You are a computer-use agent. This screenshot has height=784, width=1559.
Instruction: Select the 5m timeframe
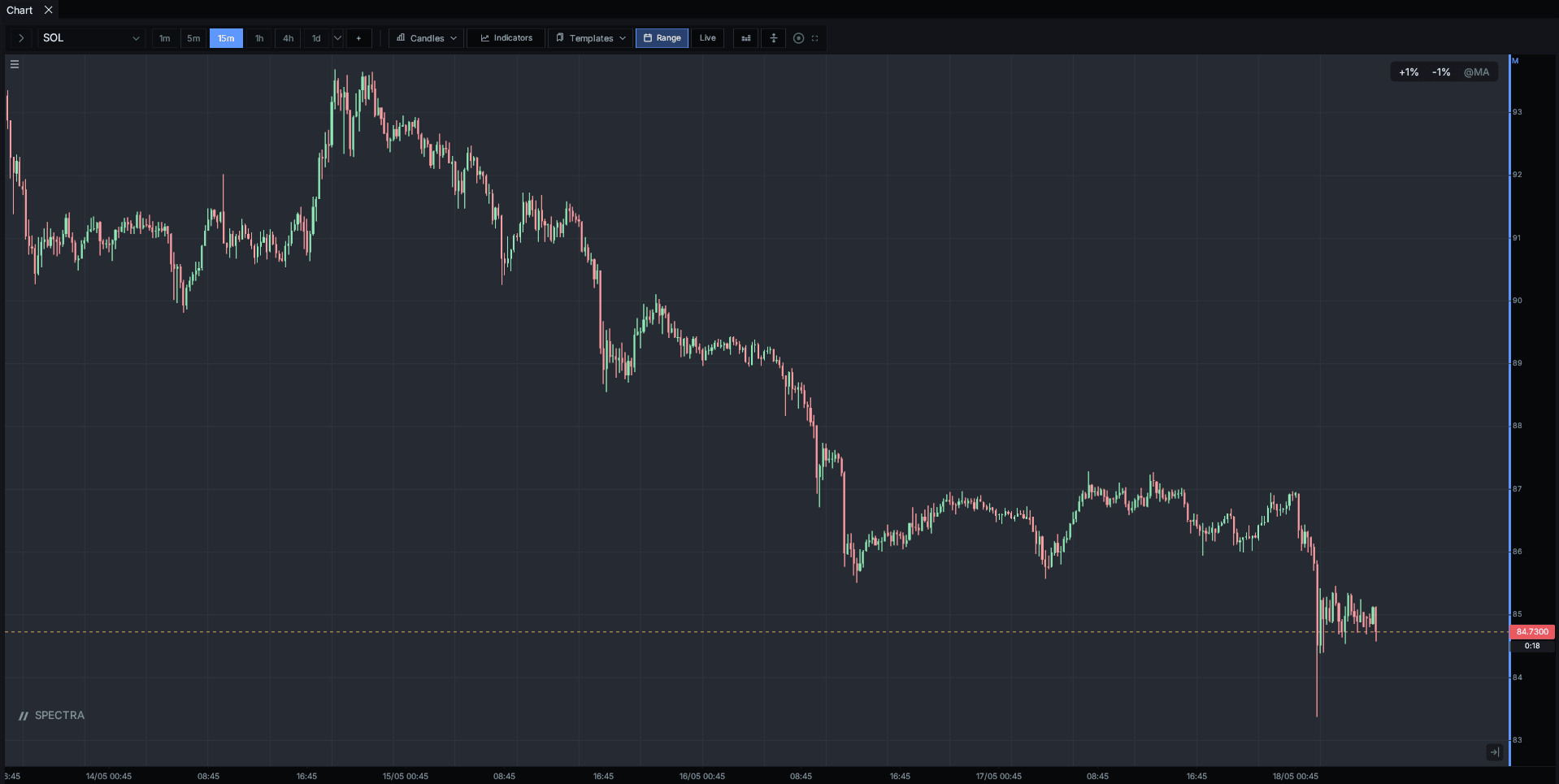pos(193,38)
